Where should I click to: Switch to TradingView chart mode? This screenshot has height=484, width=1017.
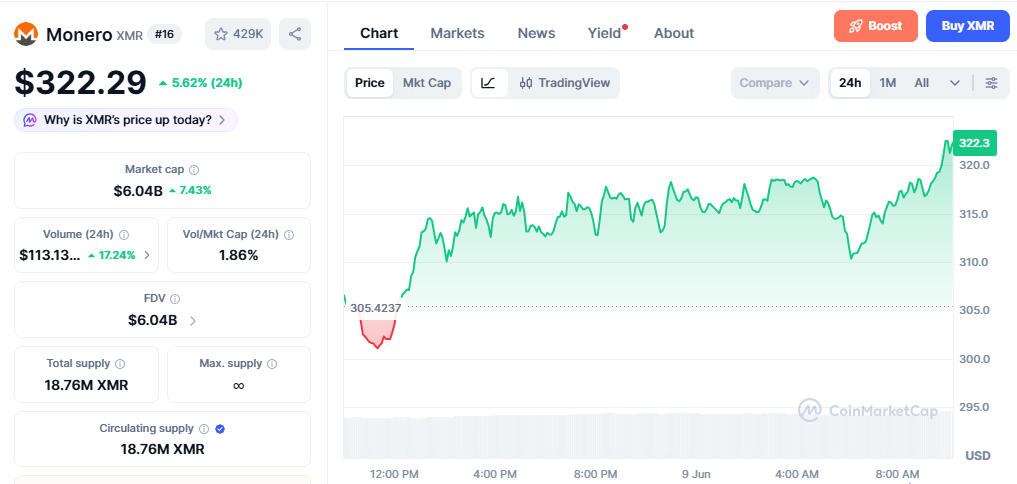pos(564,83)
